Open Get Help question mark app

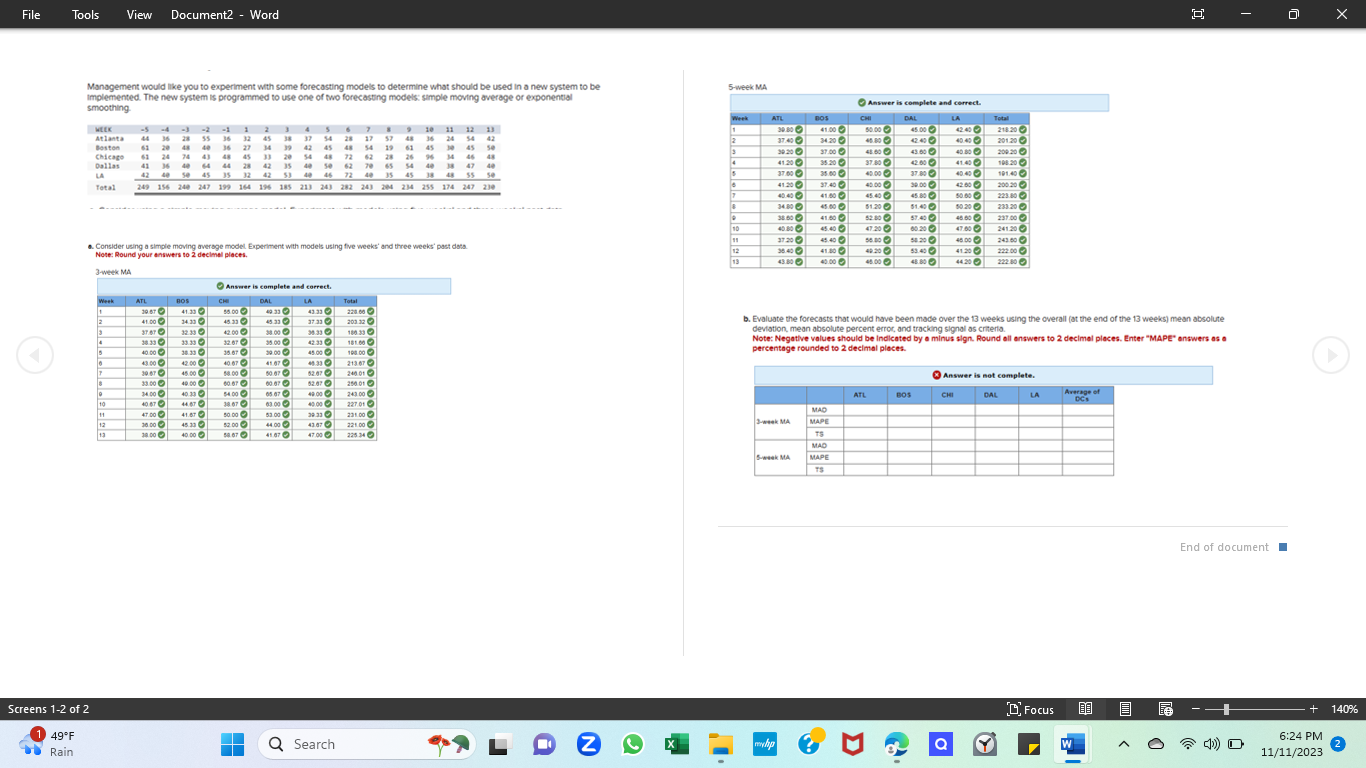809,744
